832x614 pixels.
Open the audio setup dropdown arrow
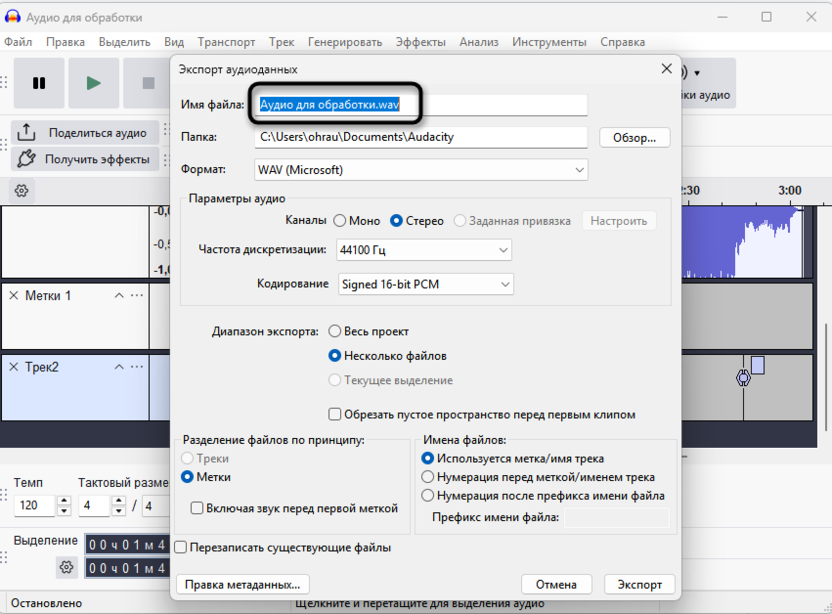pyautogui.click(x=697, y=73)
